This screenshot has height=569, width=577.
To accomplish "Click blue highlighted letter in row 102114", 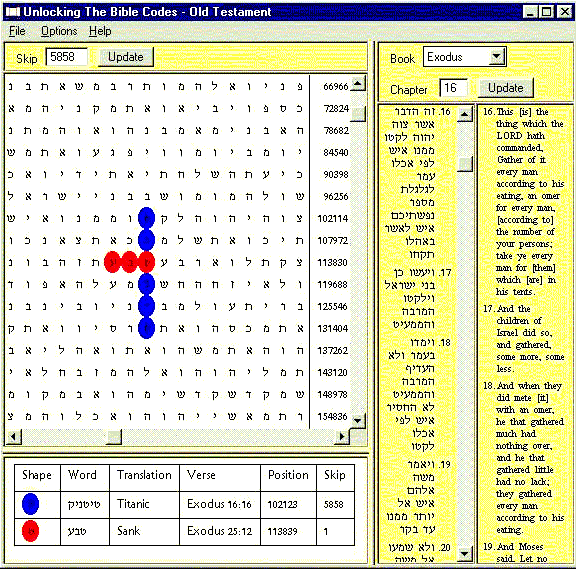I will pyautogui.click(x=146, y=218).
